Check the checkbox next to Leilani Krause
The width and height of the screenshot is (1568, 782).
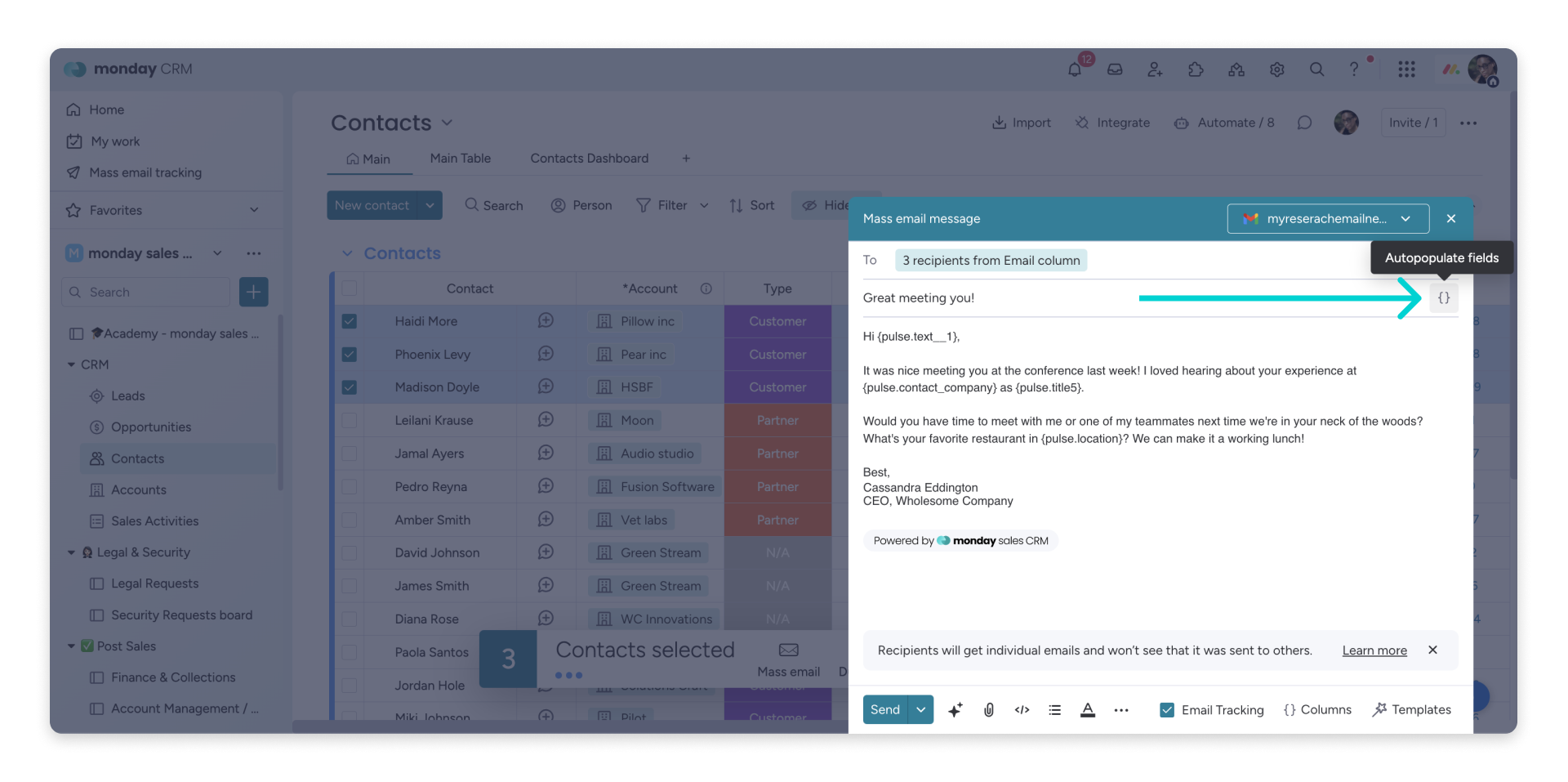[350, 420]
